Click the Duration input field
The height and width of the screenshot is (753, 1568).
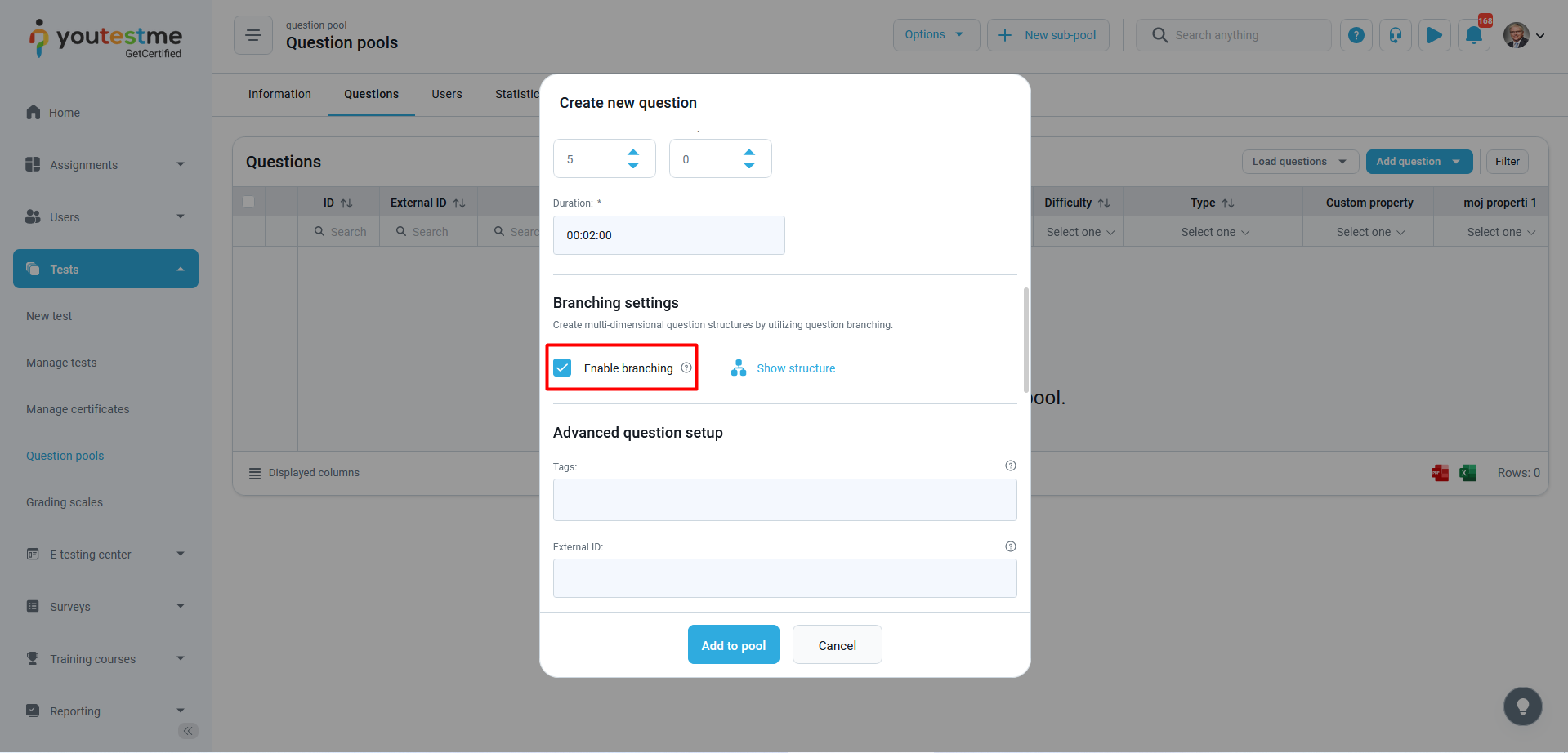668,235
